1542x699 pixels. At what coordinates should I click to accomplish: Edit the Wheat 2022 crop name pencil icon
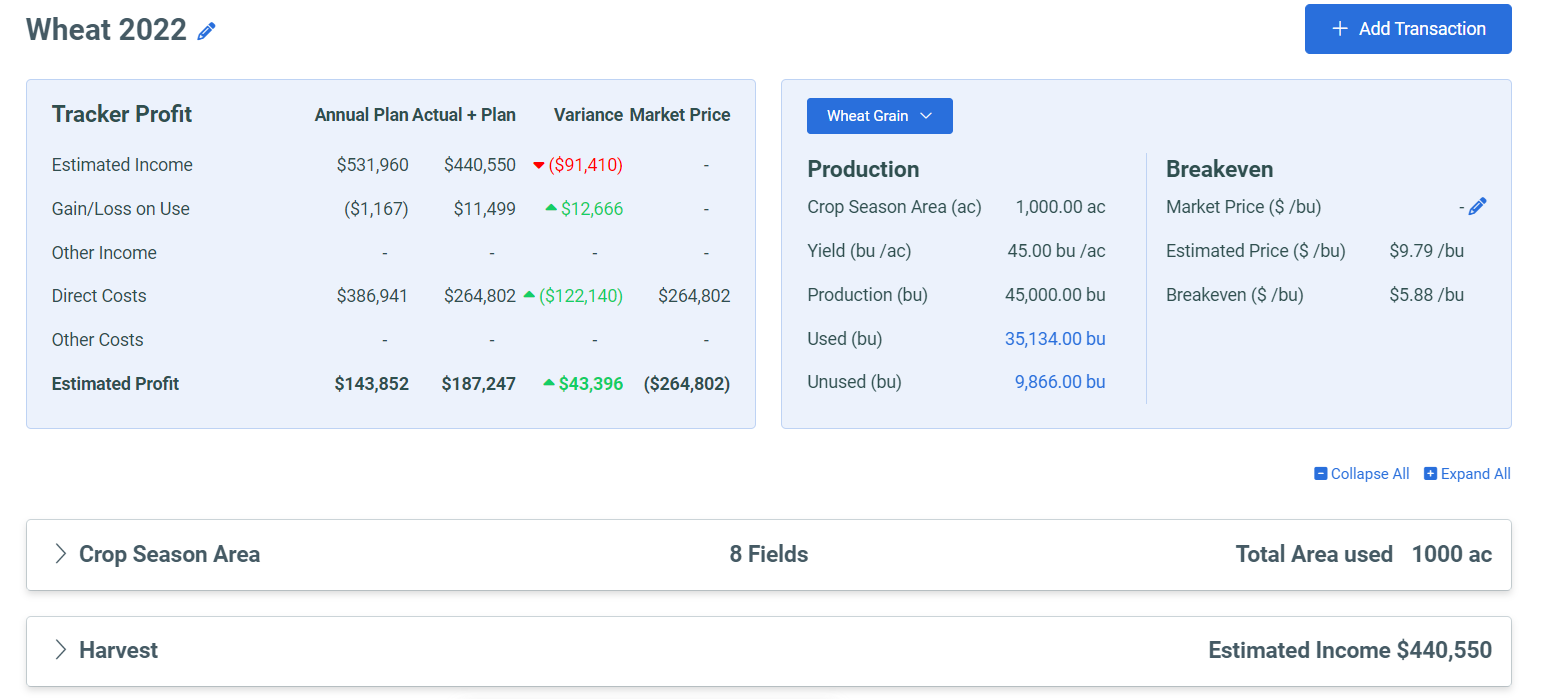[206, 30]
